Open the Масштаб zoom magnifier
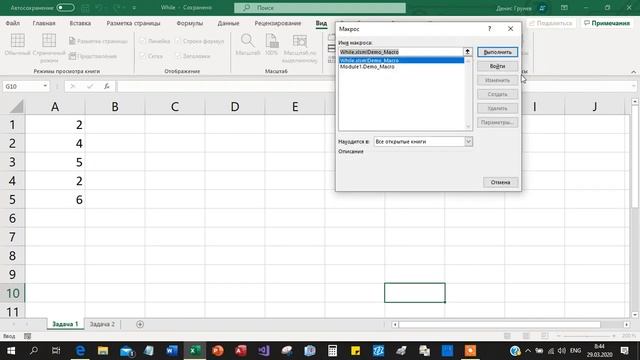 click(247, 41)
